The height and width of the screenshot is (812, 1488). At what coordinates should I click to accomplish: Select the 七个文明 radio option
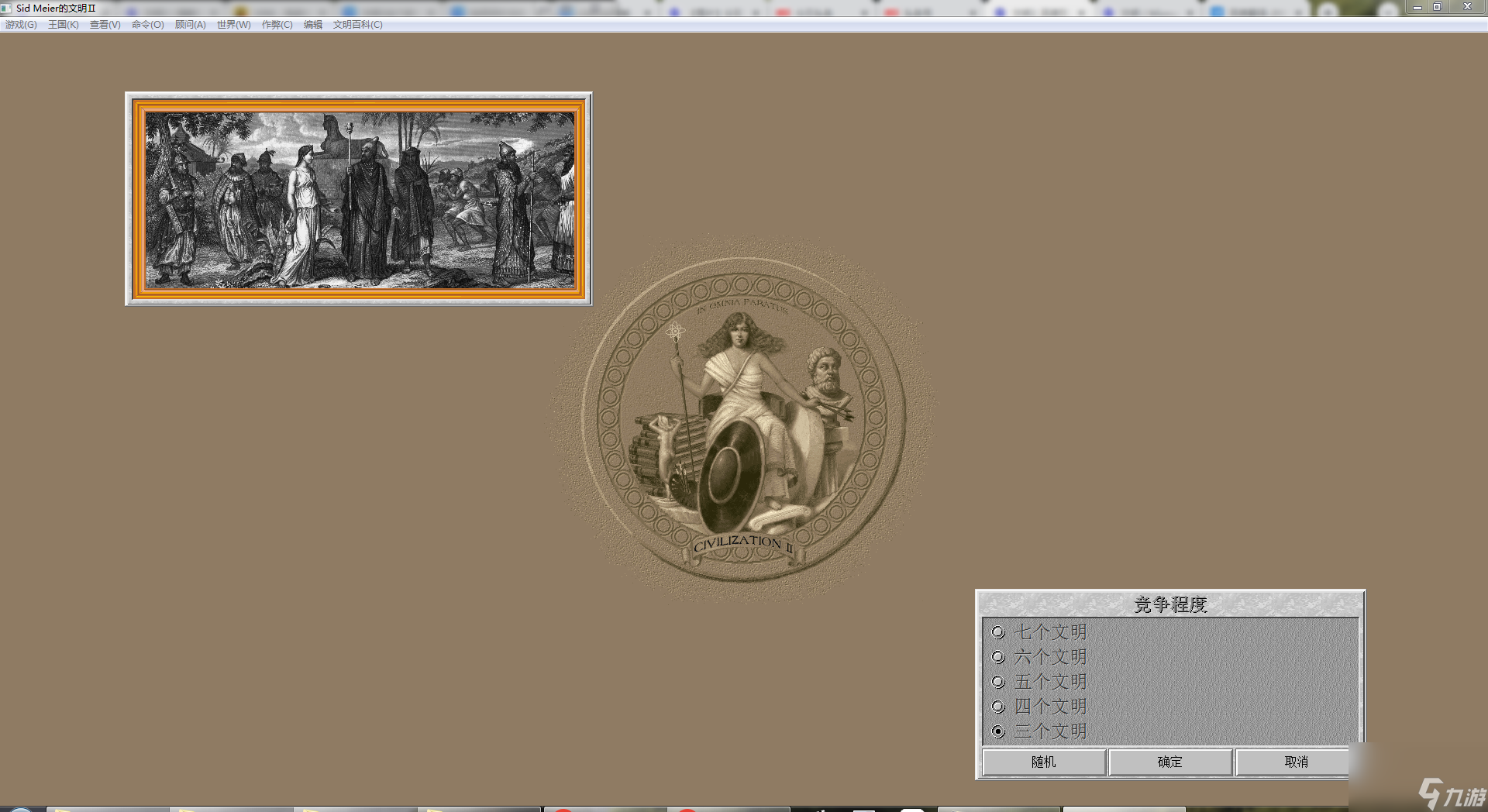point(1040,632)
